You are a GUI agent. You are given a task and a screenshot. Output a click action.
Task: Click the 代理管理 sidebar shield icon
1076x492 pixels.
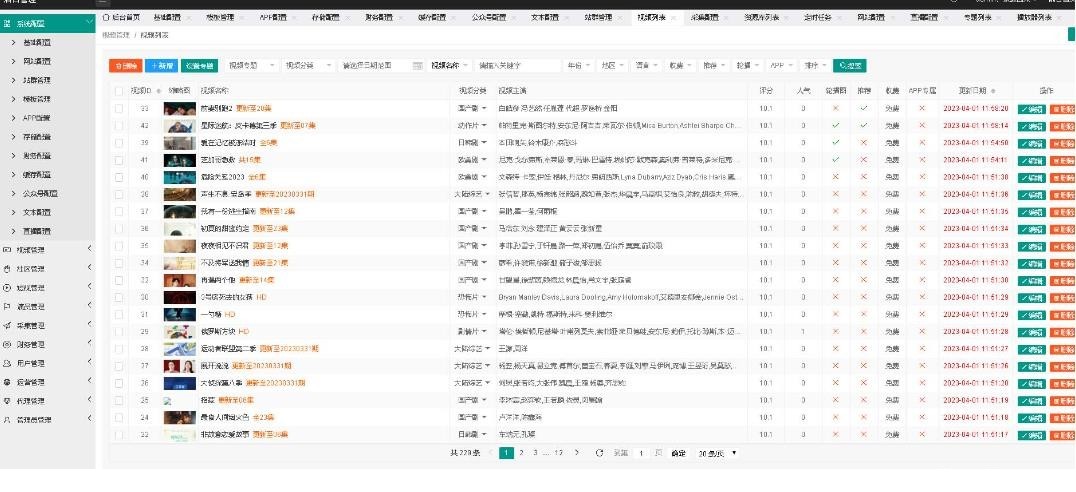[x=7, y=401]
